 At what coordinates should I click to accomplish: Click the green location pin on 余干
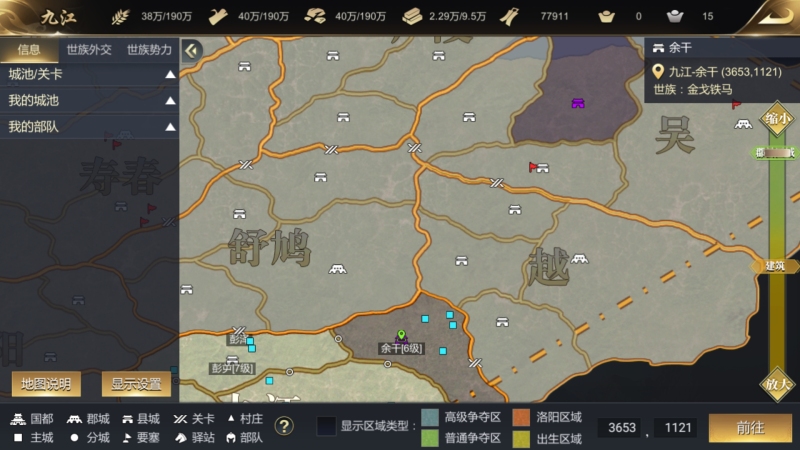[402, 335]
